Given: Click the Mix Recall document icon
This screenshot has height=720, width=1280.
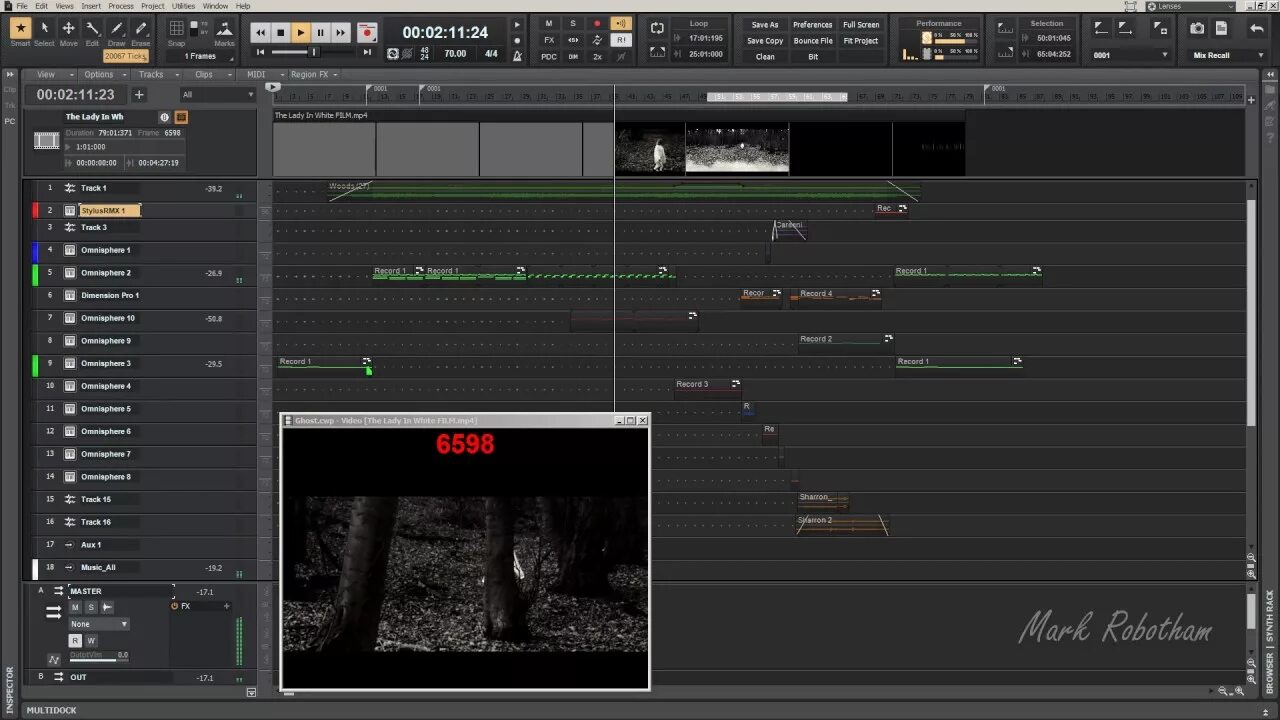Looking at the screenshot, I should click(x=1221, y=28).
